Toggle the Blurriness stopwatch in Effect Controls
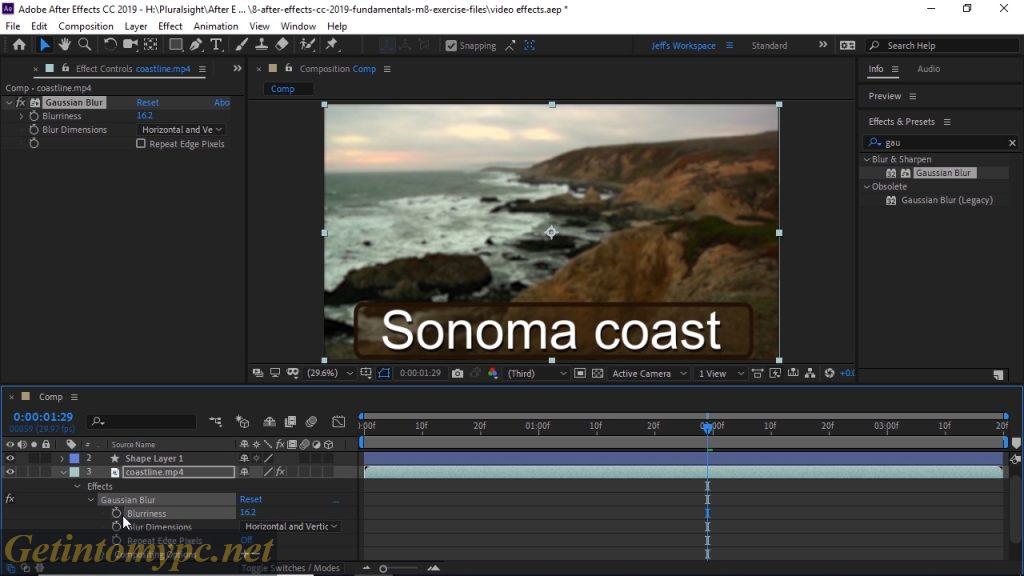Viewport: 1024px width, 576px height. 34,116
